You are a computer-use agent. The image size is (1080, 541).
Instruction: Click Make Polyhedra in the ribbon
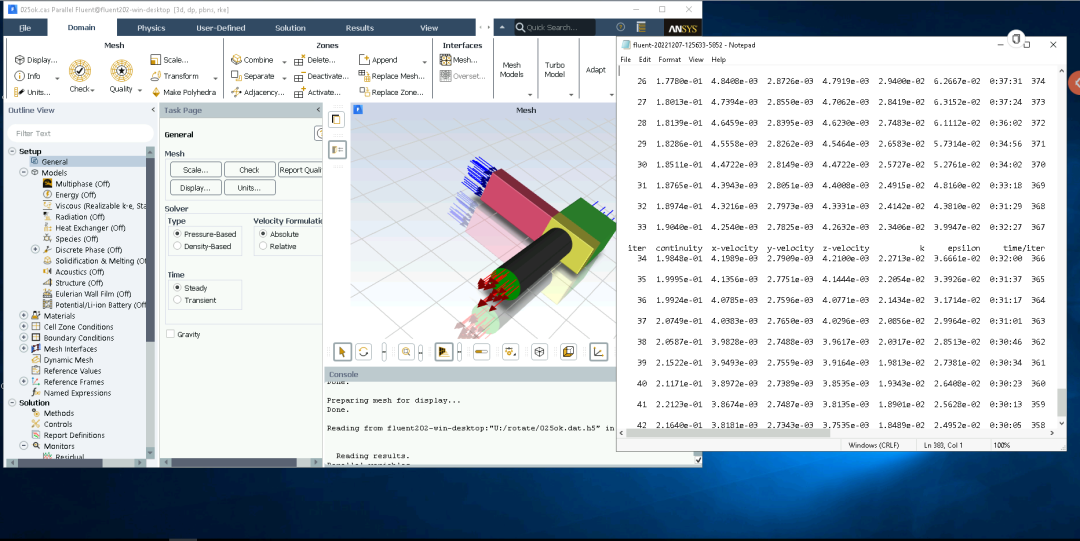coord(183,92)
